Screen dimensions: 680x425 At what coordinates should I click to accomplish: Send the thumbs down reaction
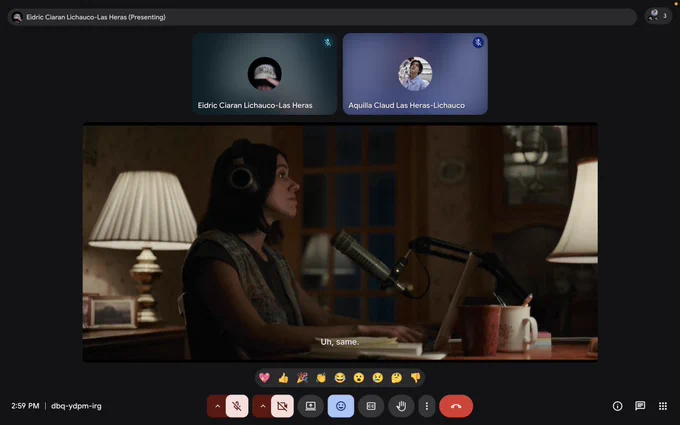[x=415, y=378]
